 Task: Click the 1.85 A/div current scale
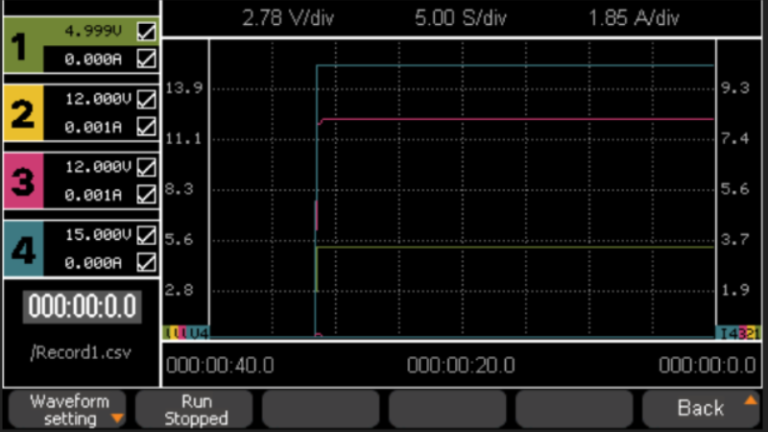(x=634, y=19)
